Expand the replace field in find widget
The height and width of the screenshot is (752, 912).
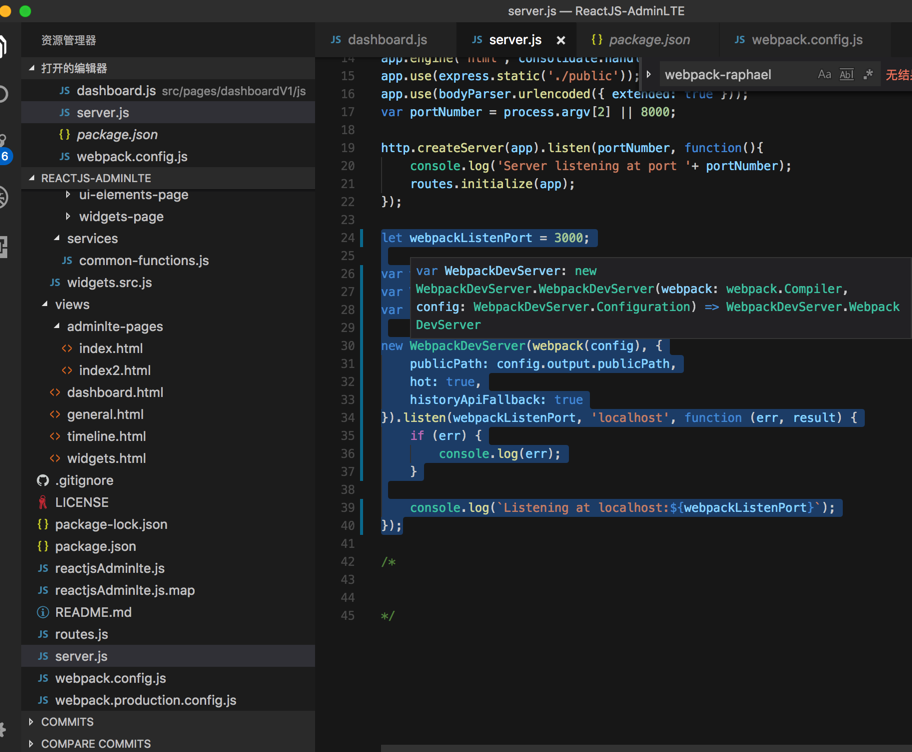[649, 75]
